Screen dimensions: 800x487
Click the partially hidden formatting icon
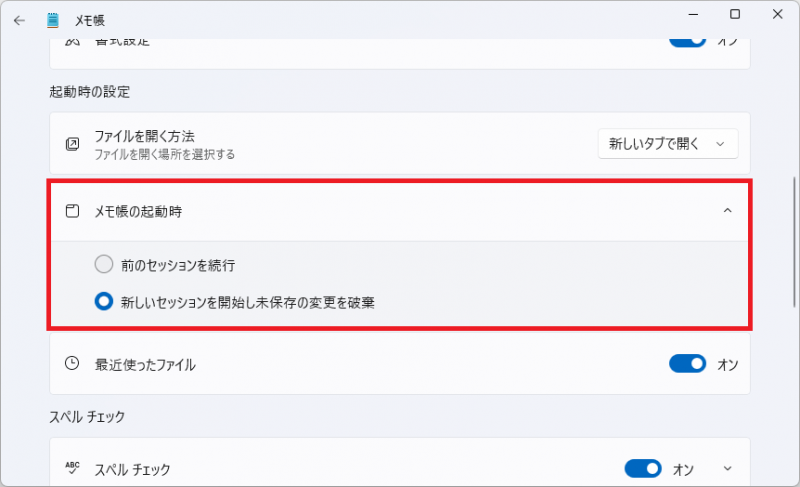(x=72, y=42)
